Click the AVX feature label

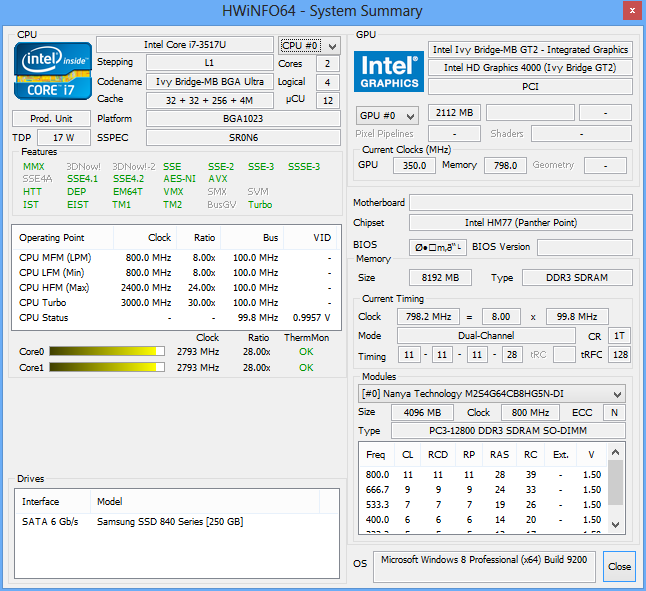218,179
